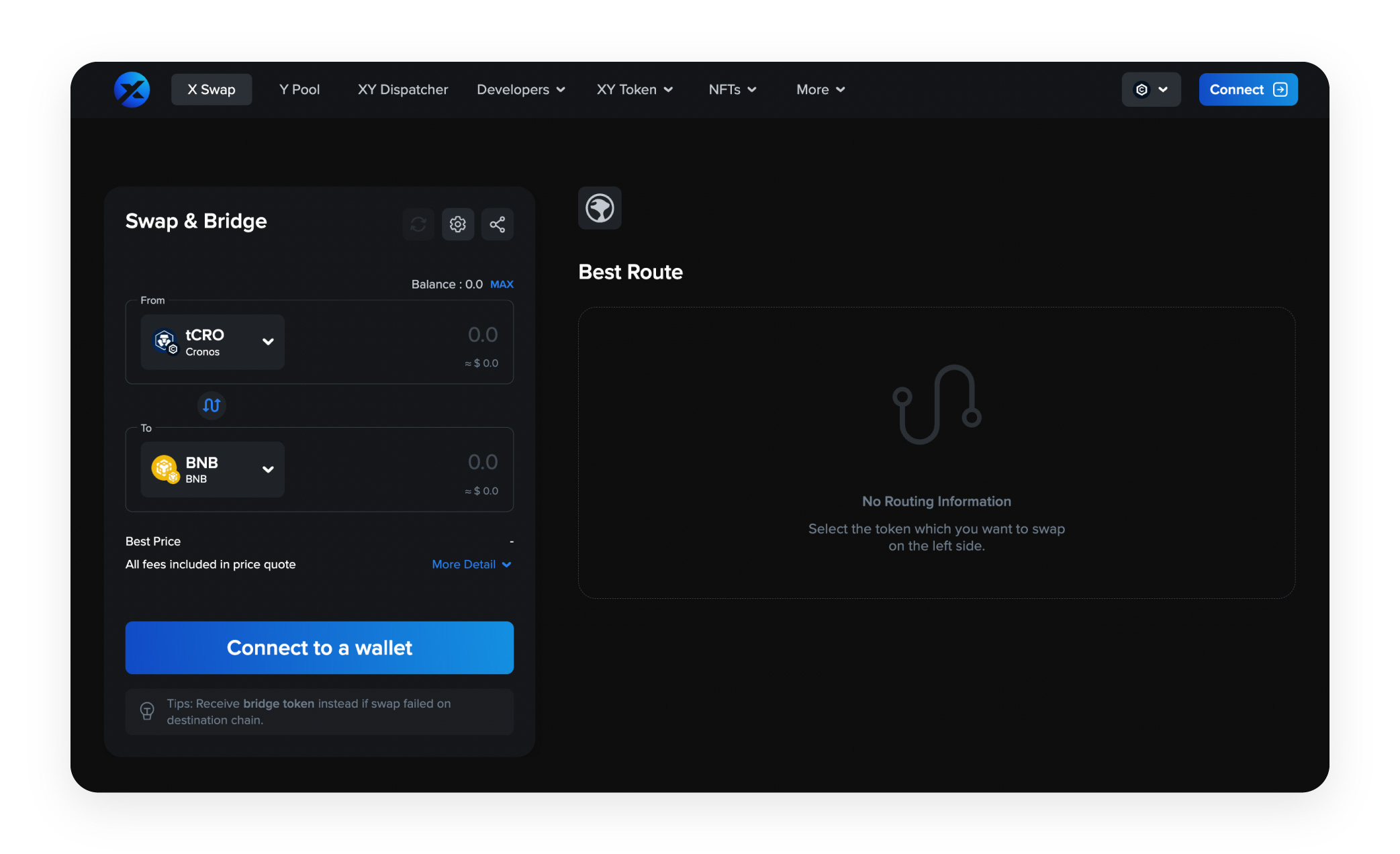Open swap settings gear icon
Viewport: 1400px width, 854px height.
pos(458,224)
